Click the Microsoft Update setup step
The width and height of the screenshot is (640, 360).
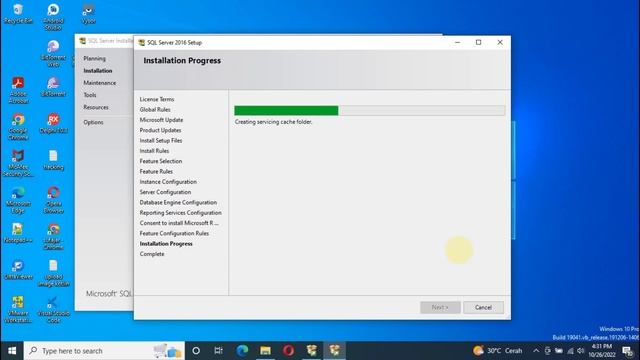(161, 120)
